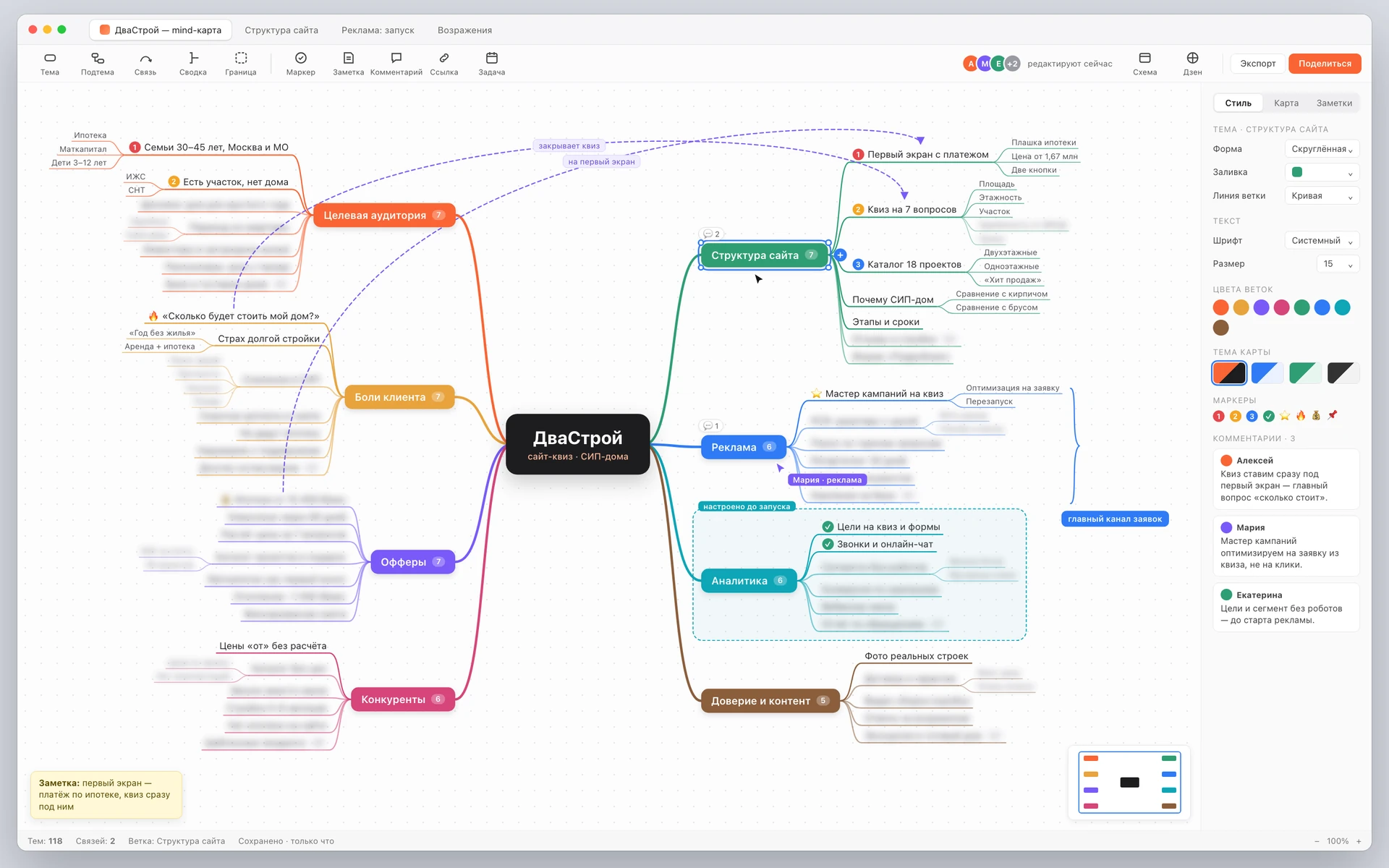The image size is (1389, 868).
Task: Pick the purple branch color swatch
Action: coord(1261,307)
